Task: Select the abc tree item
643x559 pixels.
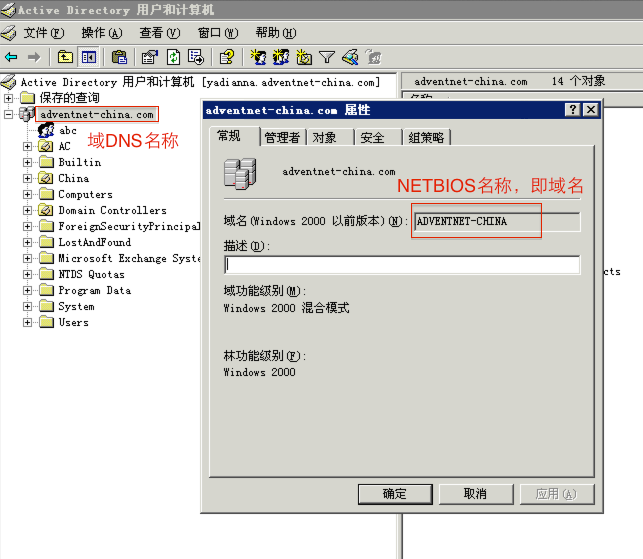Action: pos(68,130)
